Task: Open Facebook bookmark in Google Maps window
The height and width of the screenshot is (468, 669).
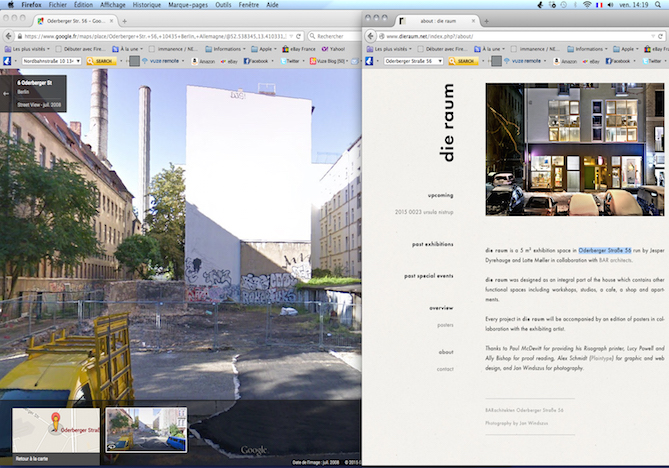Action: pos(256,61)
